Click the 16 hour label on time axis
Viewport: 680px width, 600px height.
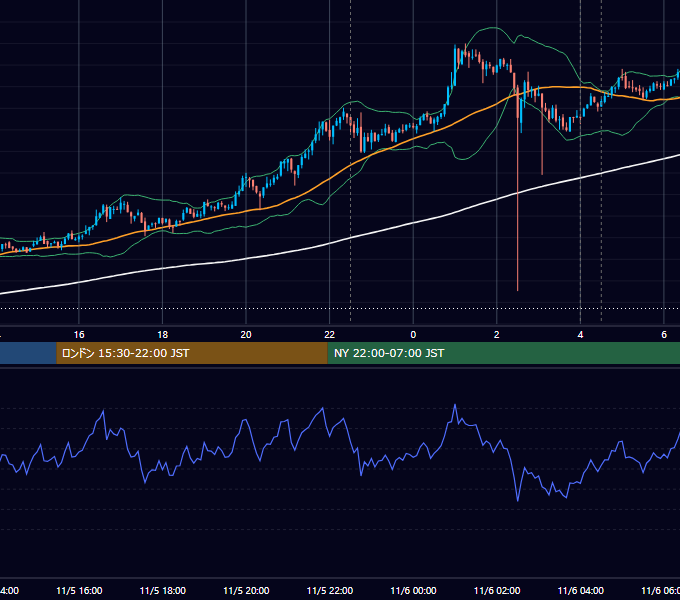pyautogui.click(x=79, y=335)
